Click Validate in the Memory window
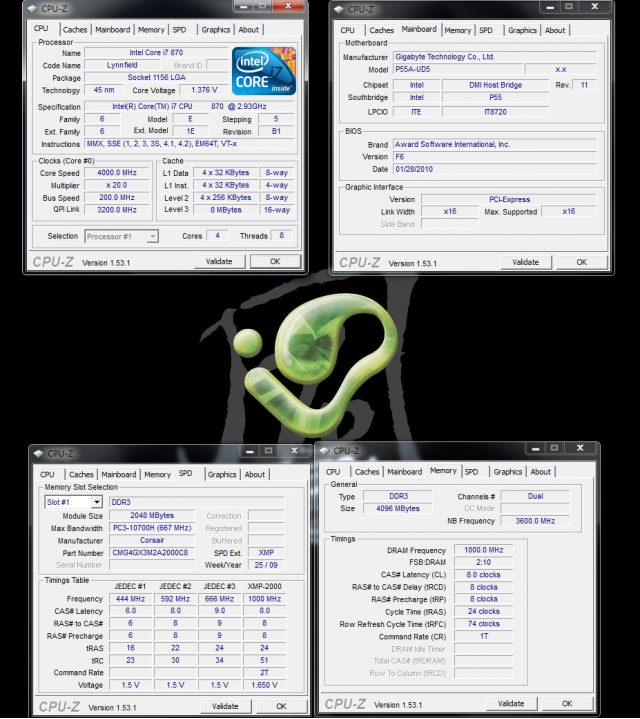Image resolution: width=640 pixels, height=719 pixels. [511, 704]
